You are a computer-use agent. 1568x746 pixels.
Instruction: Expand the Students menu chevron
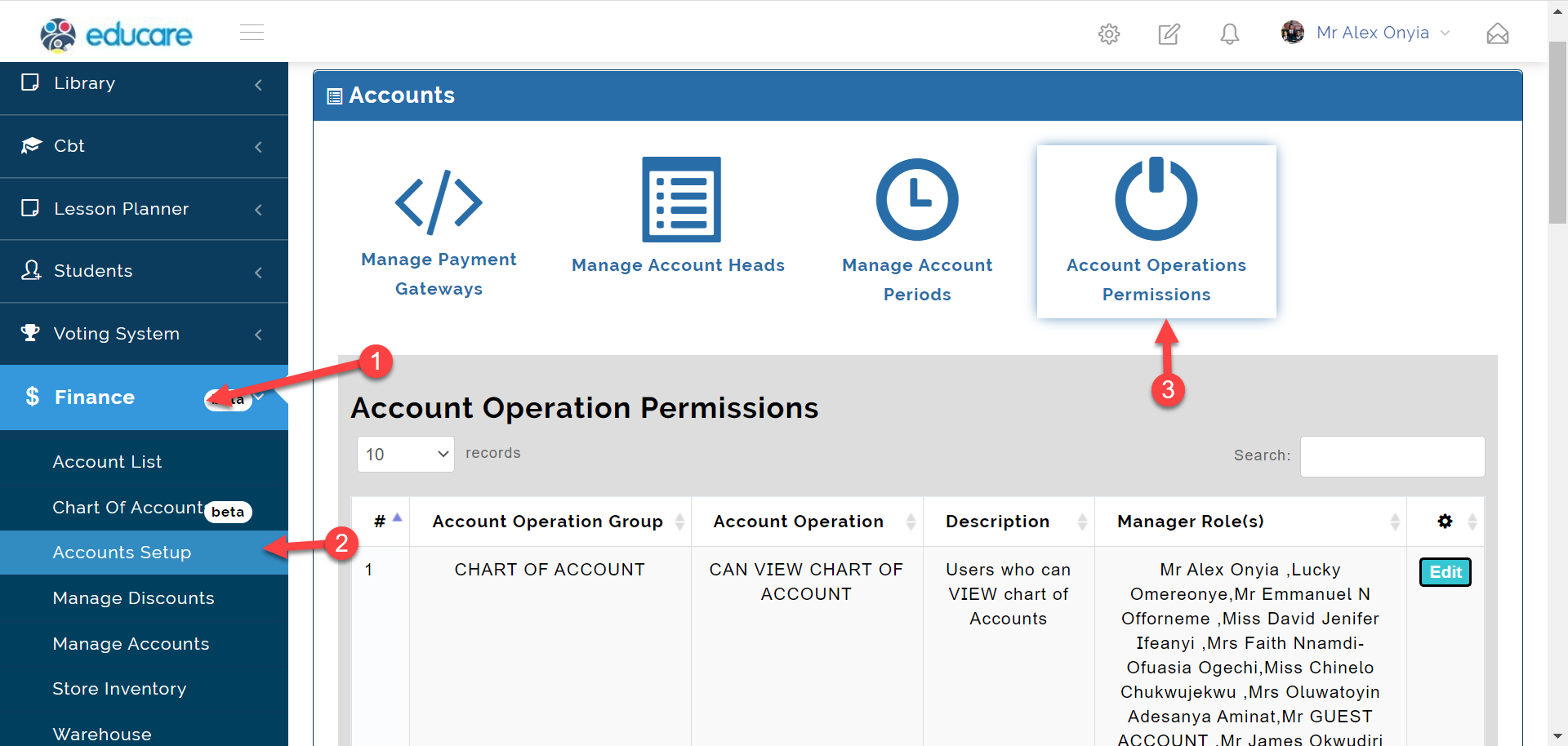coord(258,272)
